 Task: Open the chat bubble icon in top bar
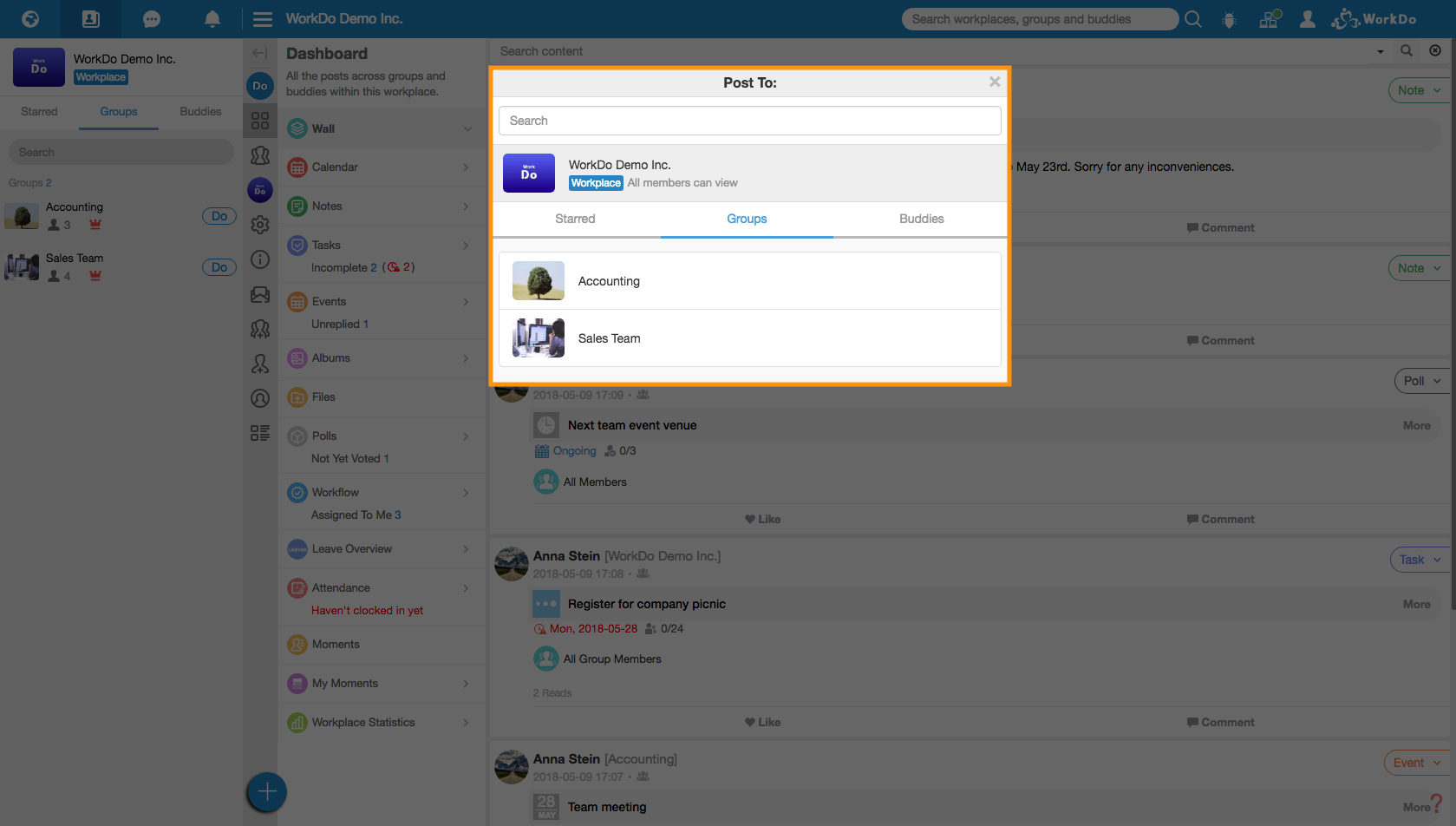[152, 18]
